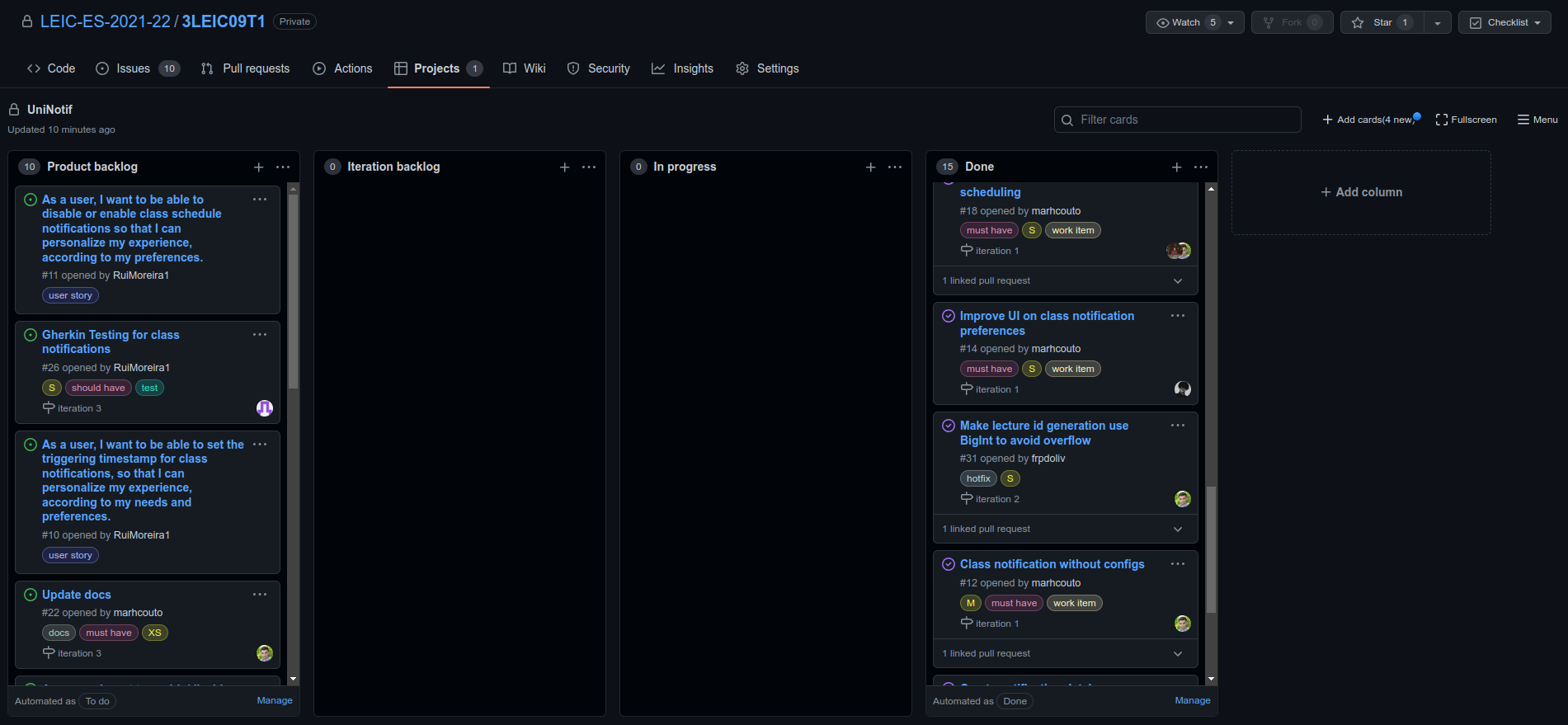Click plus icon in In progress column
This screenshot has height=725, width=1568.
(870, 167)
